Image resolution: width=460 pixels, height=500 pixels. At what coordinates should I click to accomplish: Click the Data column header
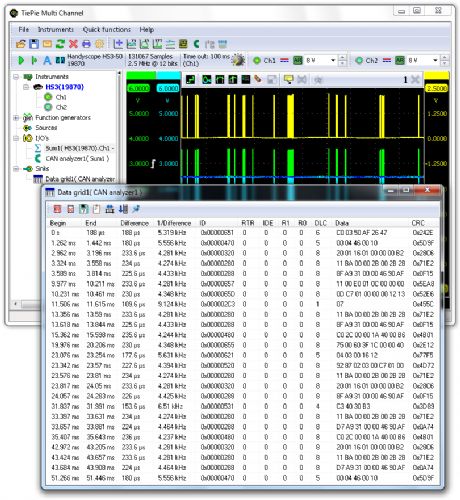point(342,223)
